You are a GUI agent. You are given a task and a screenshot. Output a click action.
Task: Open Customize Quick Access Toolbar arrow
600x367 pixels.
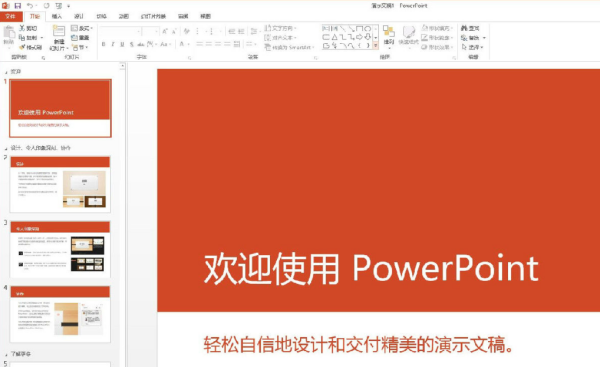pyautogui.click(x=68, y=6)
